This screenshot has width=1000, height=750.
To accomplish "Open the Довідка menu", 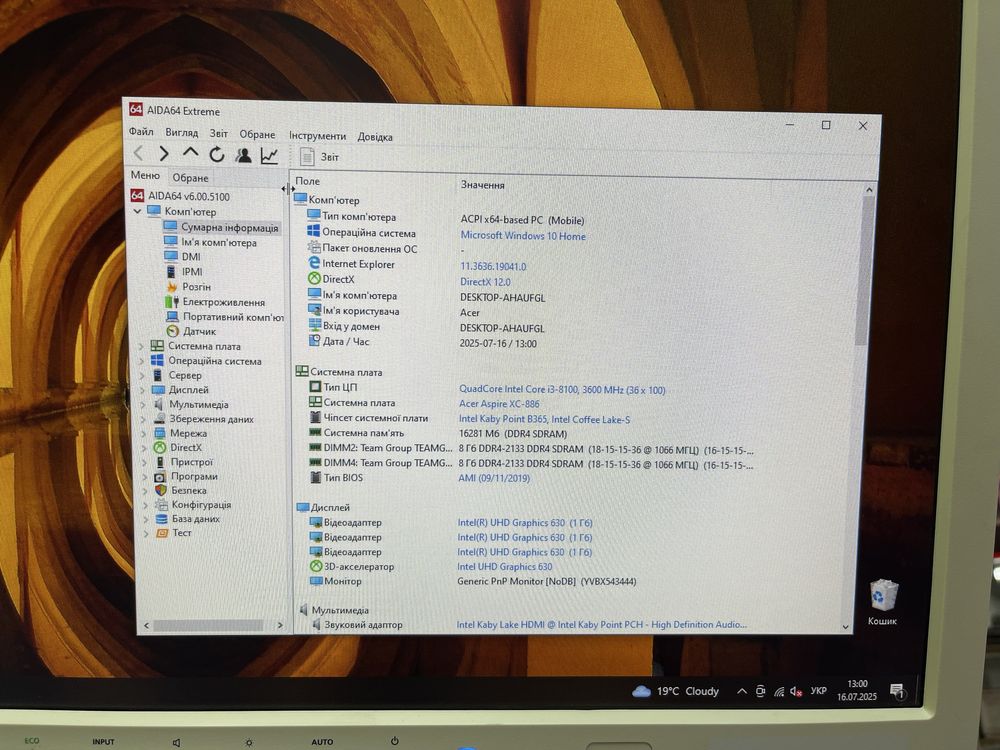I will point(374,136).
